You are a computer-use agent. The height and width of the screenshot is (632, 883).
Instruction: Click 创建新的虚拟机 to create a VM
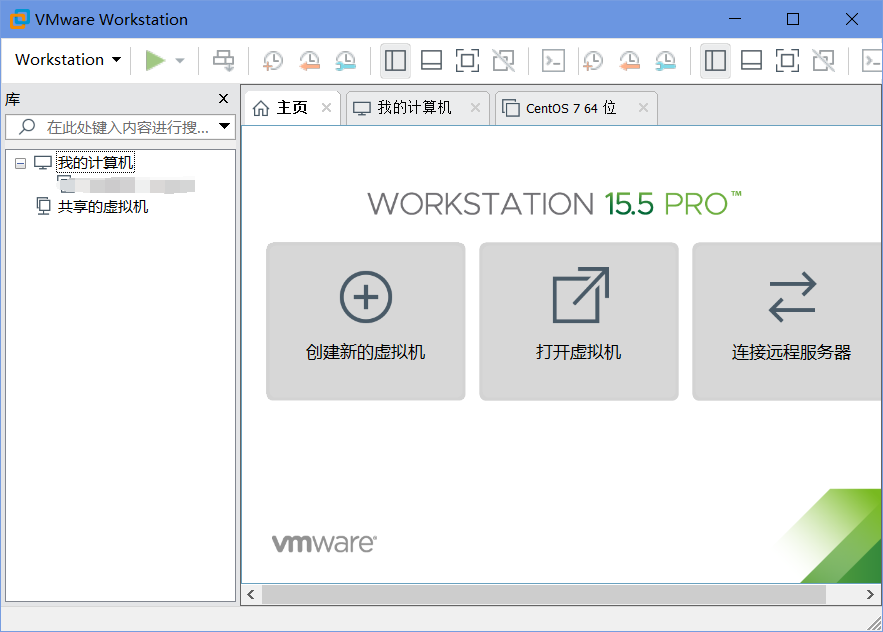pyautogui.click(x=366, y=321)
